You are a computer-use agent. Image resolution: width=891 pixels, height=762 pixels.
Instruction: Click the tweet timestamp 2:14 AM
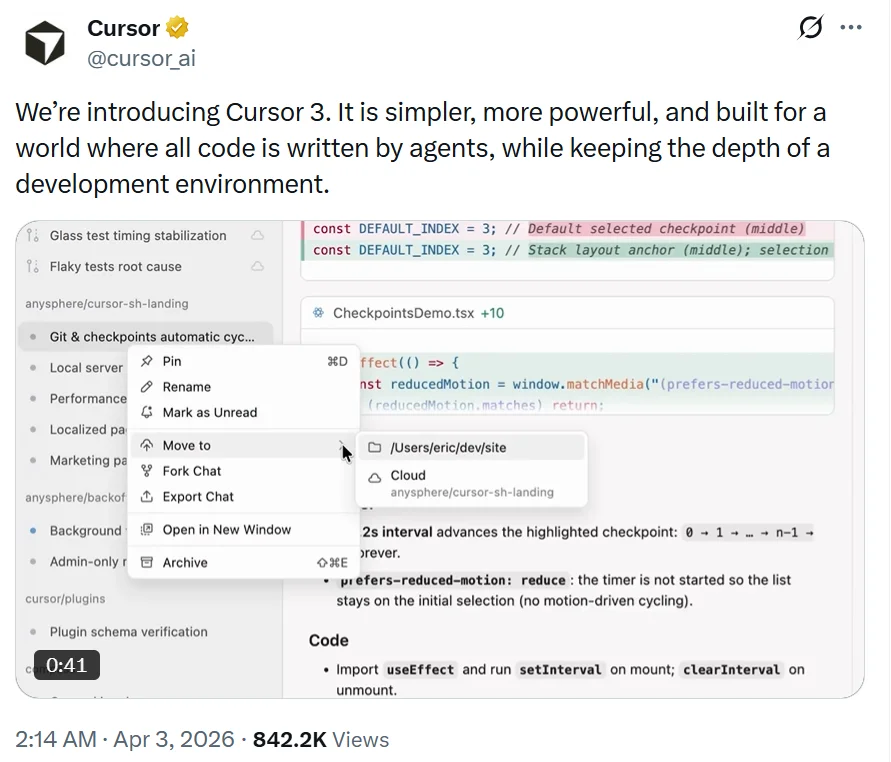pyautogui.click(x=56, y=740)
